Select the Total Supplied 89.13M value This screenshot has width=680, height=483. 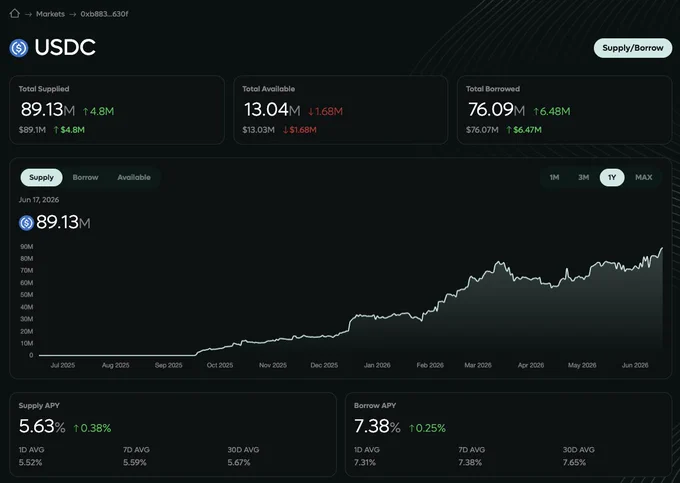[x=48, y=110]
